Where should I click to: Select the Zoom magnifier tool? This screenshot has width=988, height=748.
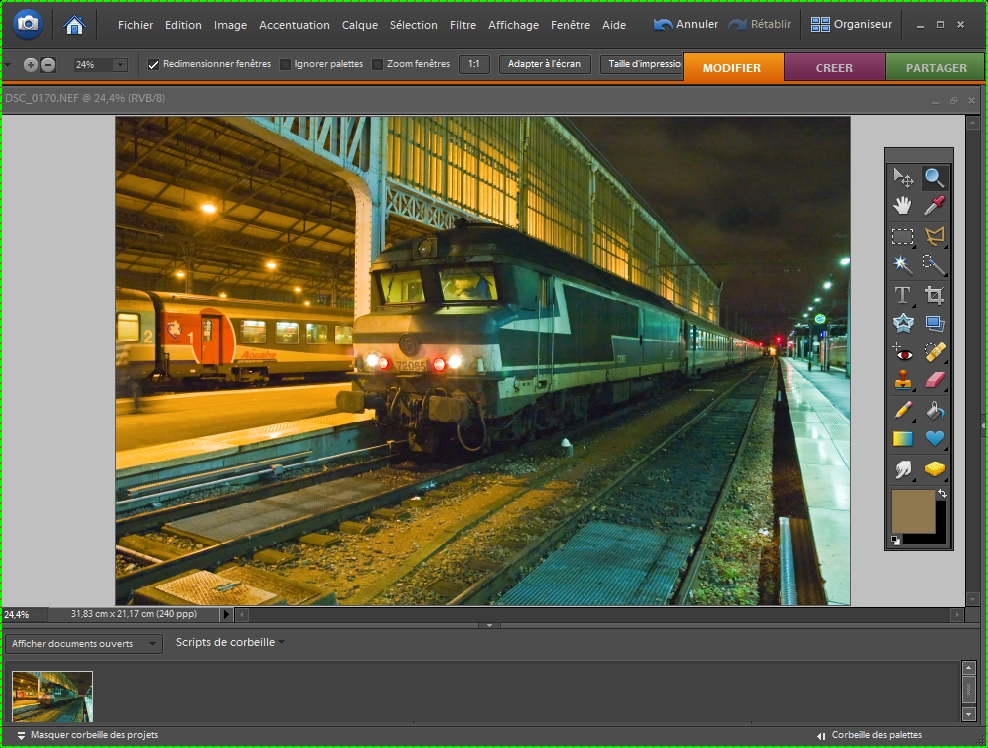pyautogui.click(x=934, y=178)
